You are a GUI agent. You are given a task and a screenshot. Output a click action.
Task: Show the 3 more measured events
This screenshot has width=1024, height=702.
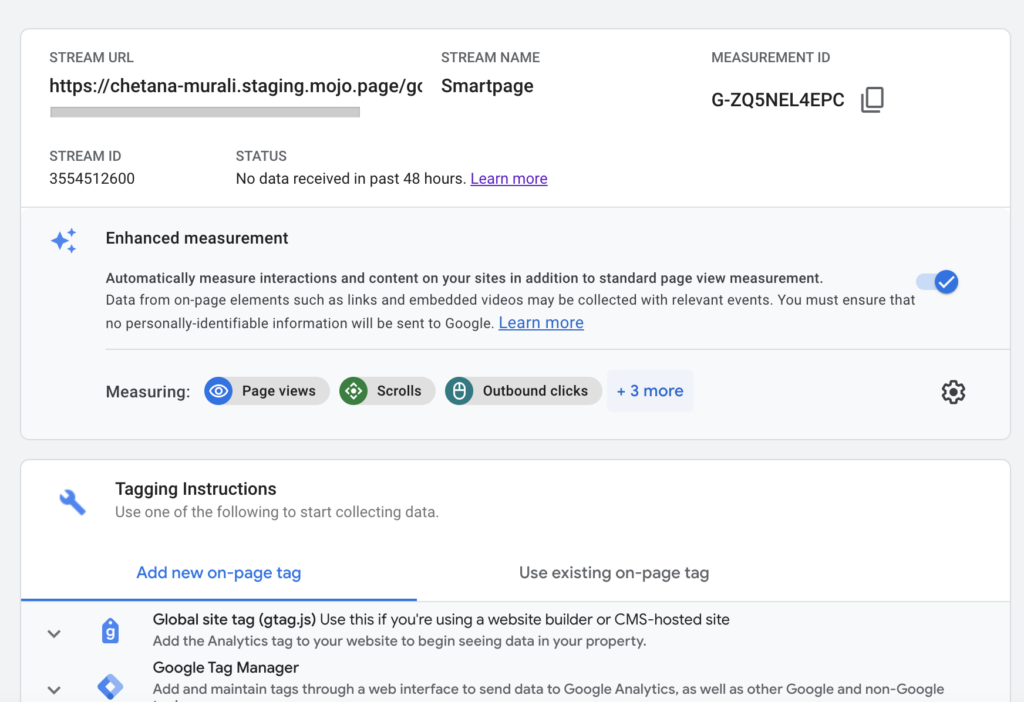tap(649, 391)
